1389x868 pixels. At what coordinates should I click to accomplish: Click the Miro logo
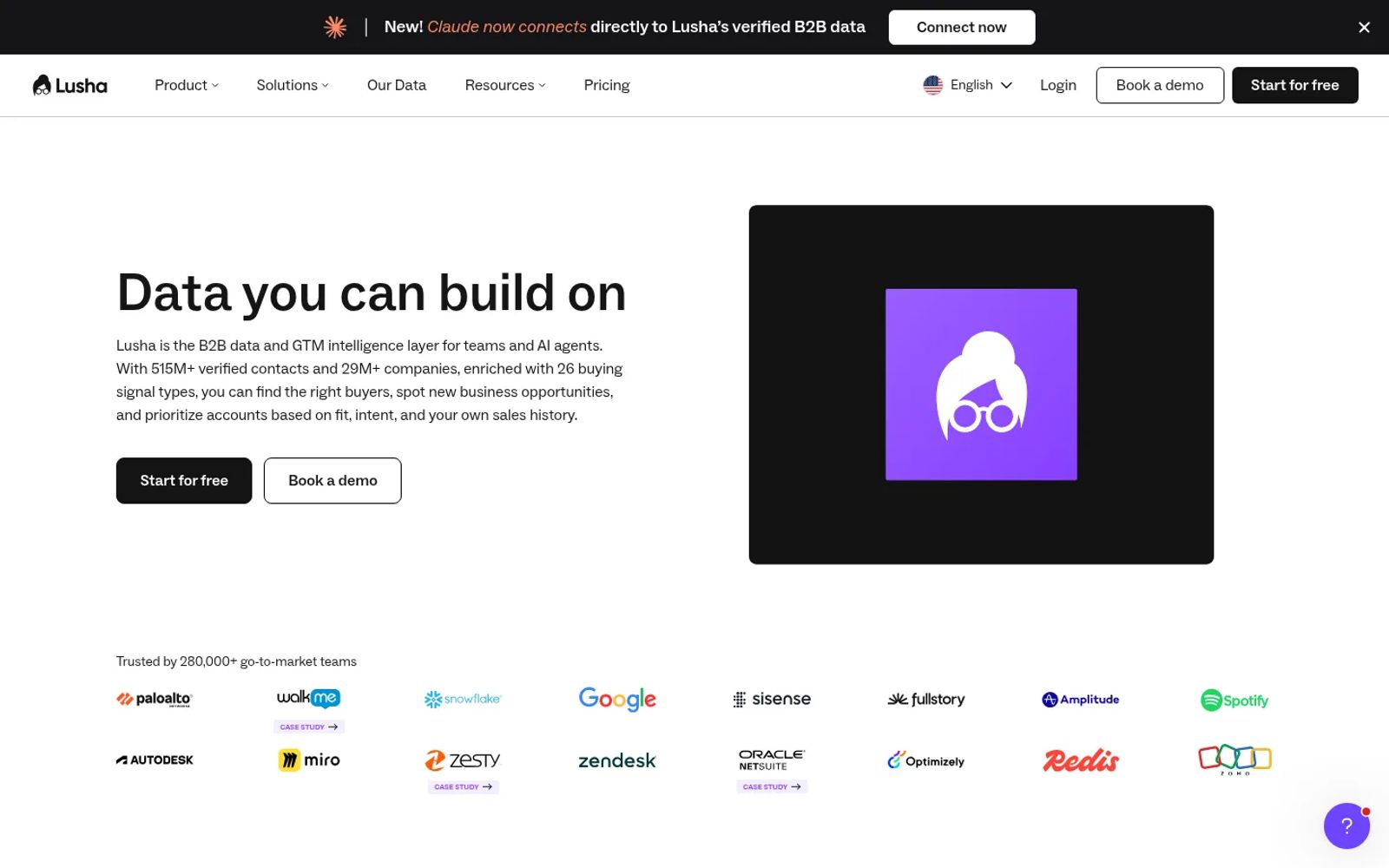point(308,759)
